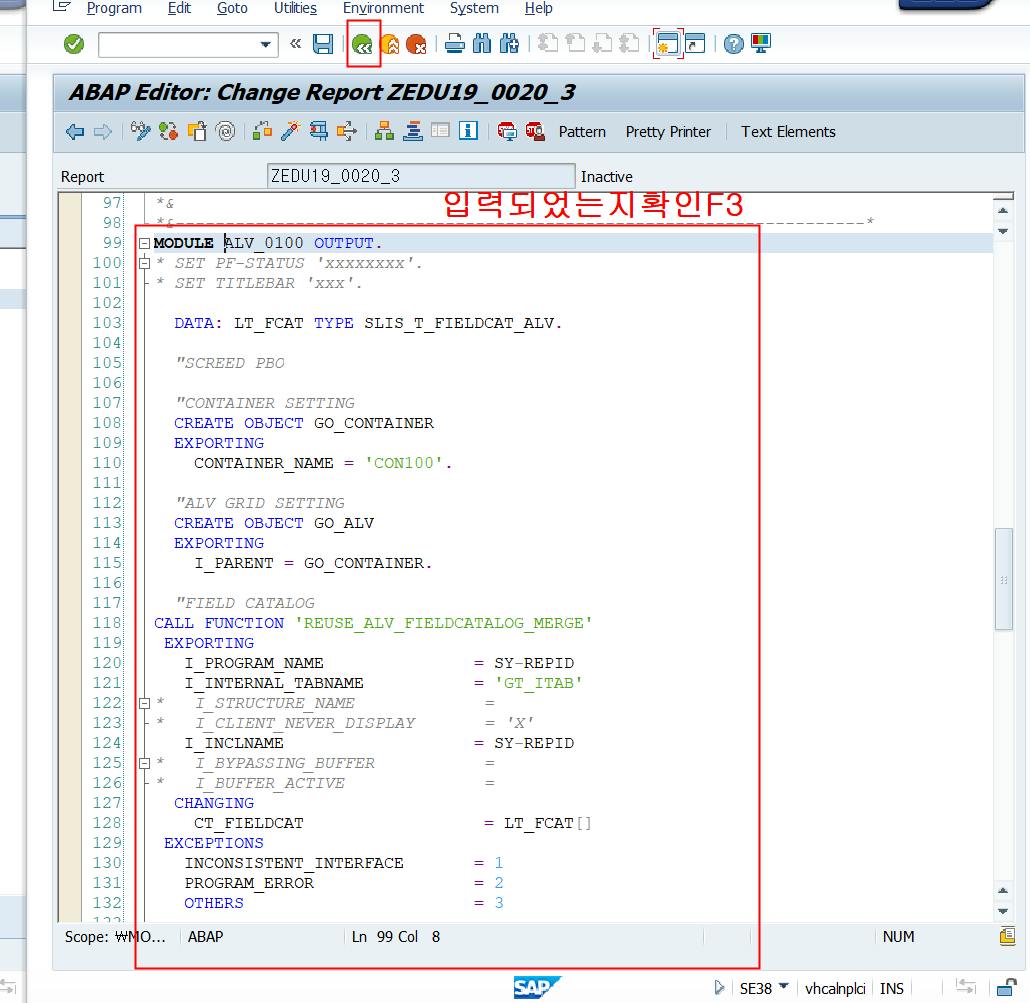The image size is (1030, 1003).
Task: Click the Enhance spiral icon
Action: 225,132
